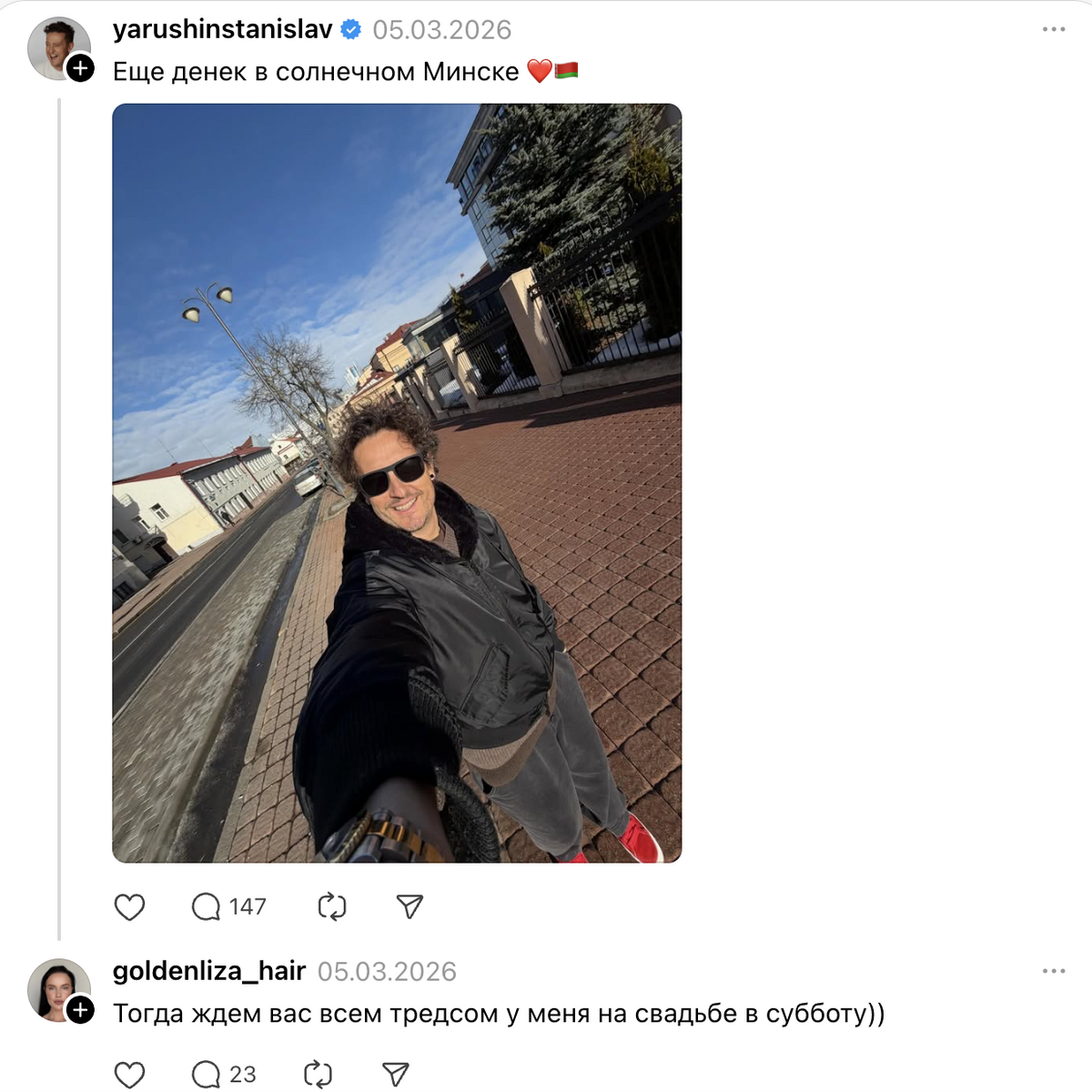Follow yarushinstanislav using avatar plus badge
This screenshot has width=1092, height=1092.
pyautogui.click(x=81, y=68)
